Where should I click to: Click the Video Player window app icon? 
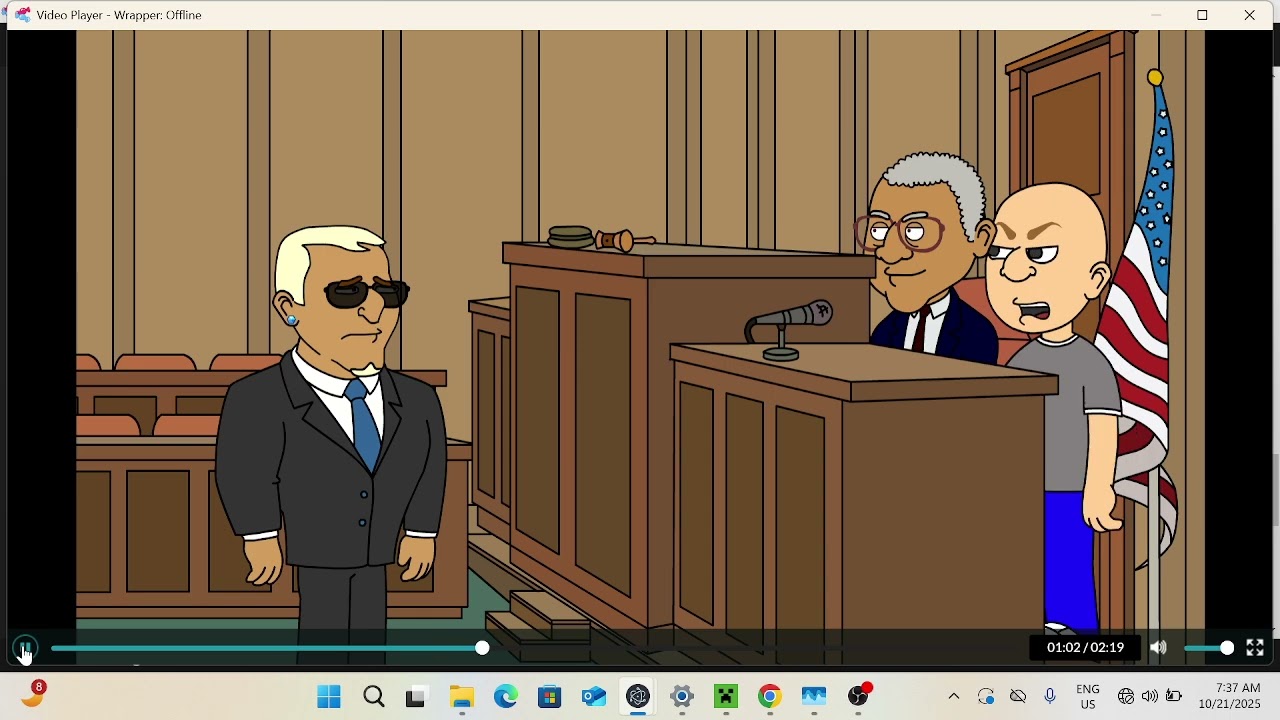(x=22, y=15)
